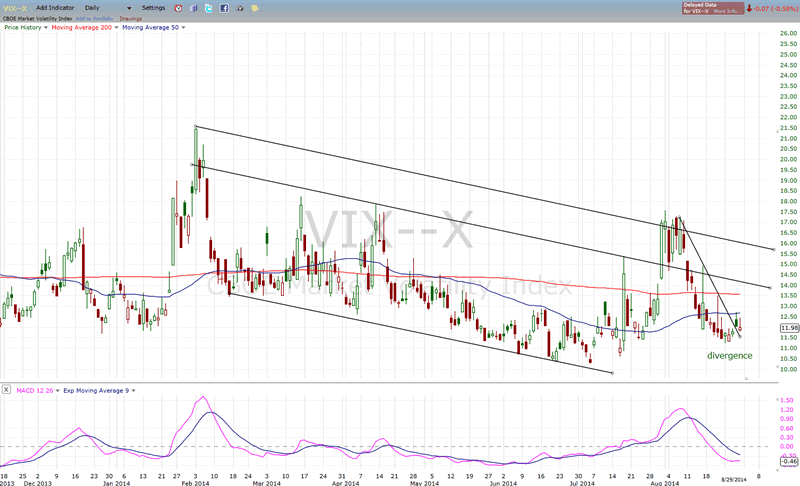Click the Add to Portfolio link
The width and height of the screenshot is (800, 486).
coord(98,17)
